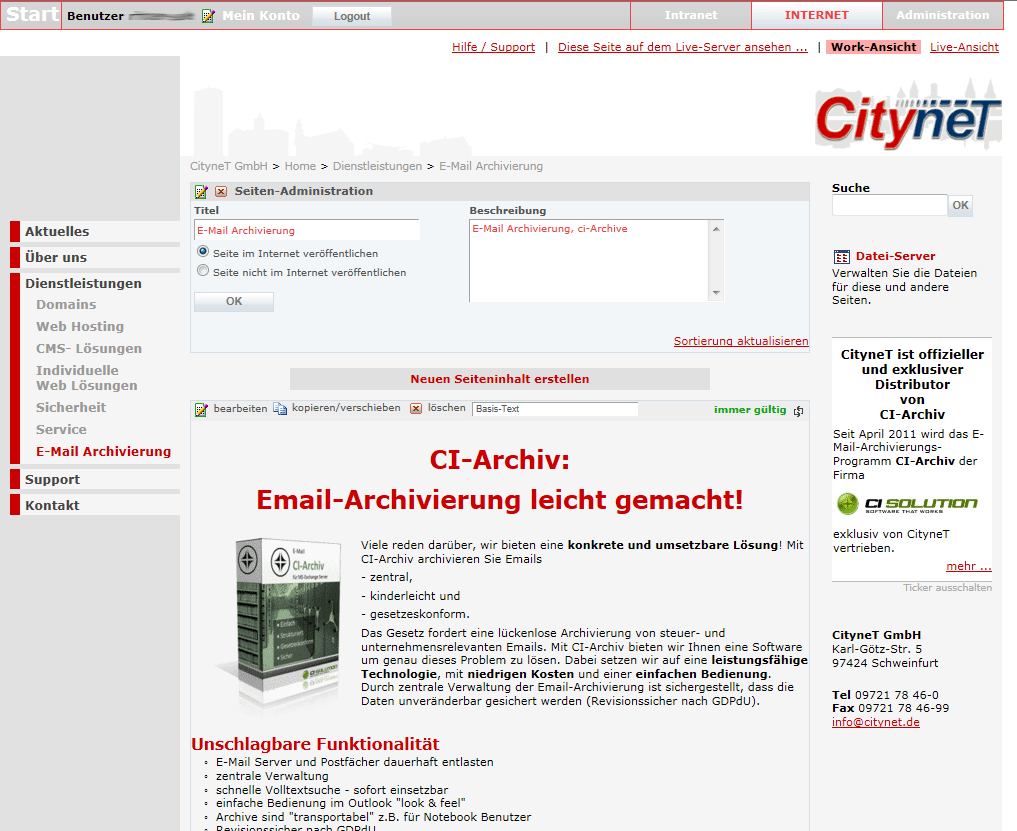
Task: Go to the Domains subpage
Action: [66, 305]
